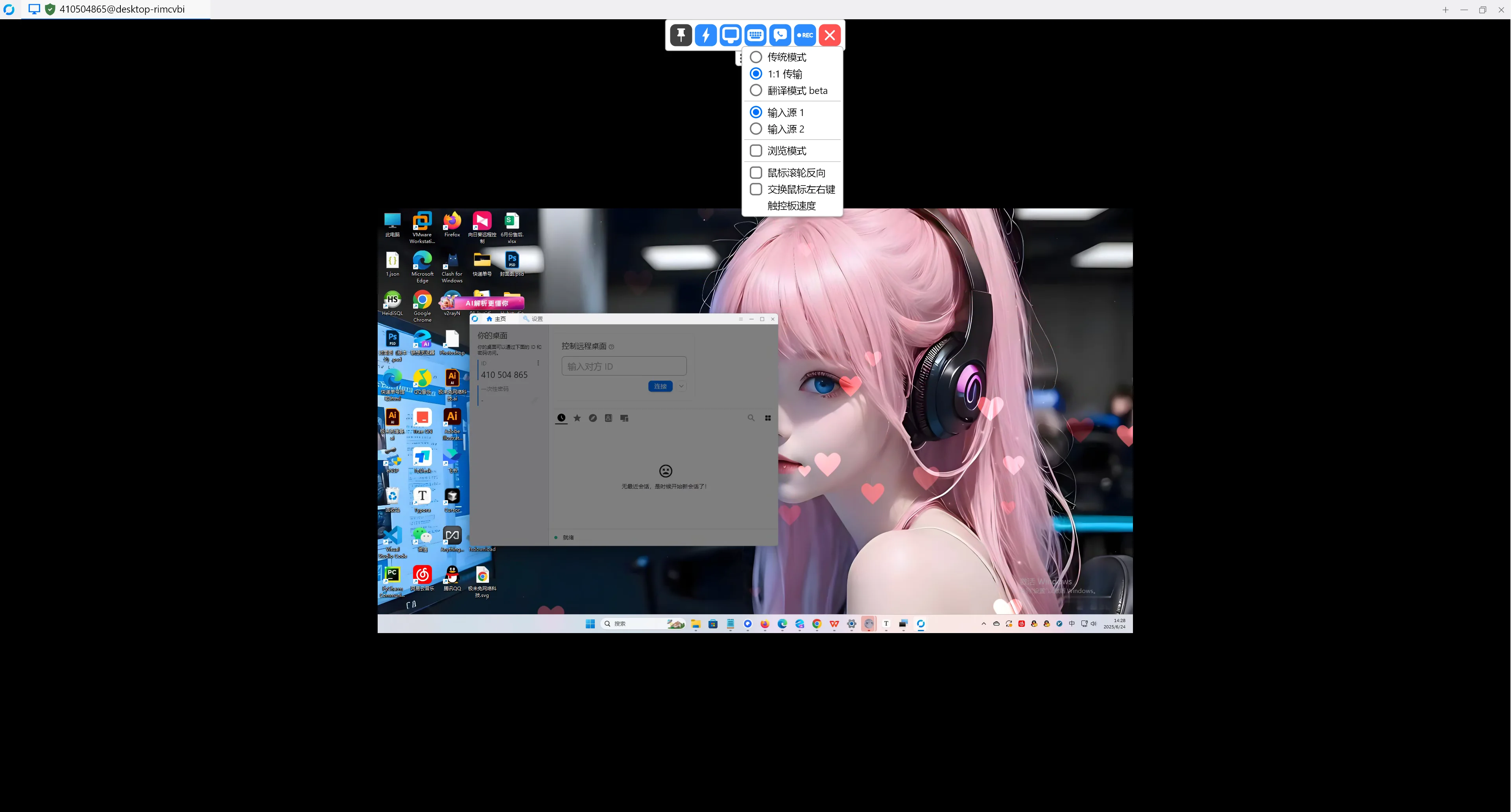
Task: Open the lightning control actions menu
Action: pyautogui.click(x=706, y=35)
